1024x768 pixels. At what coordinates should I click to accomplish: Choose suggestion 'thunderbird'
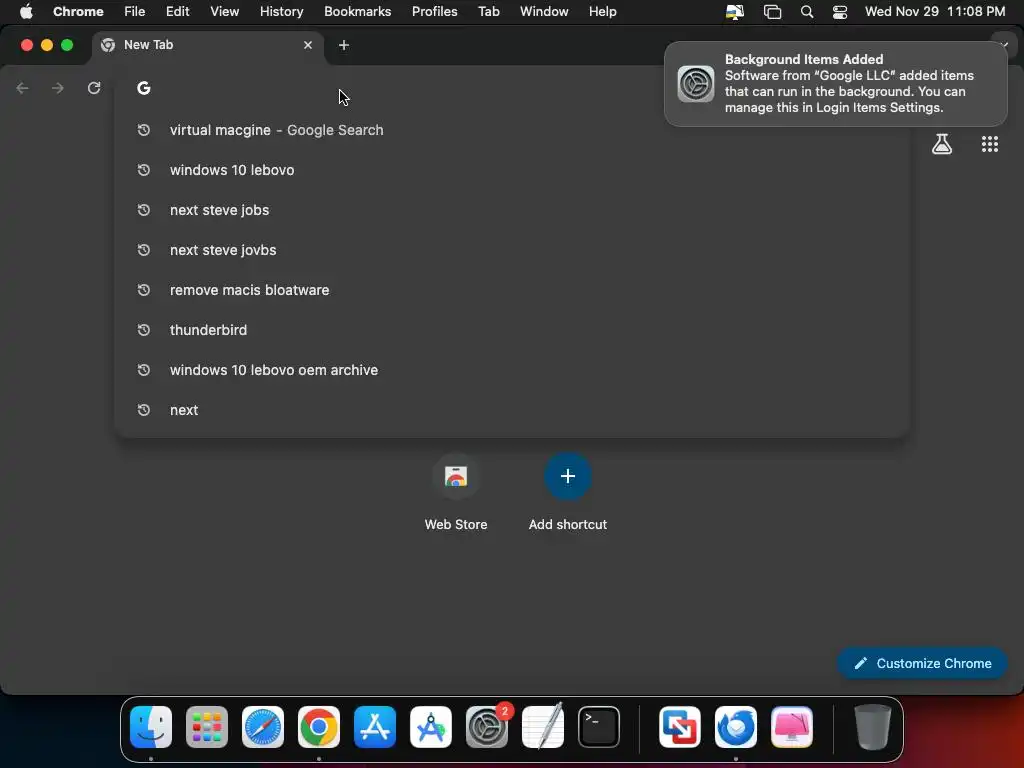click(512, 330)
